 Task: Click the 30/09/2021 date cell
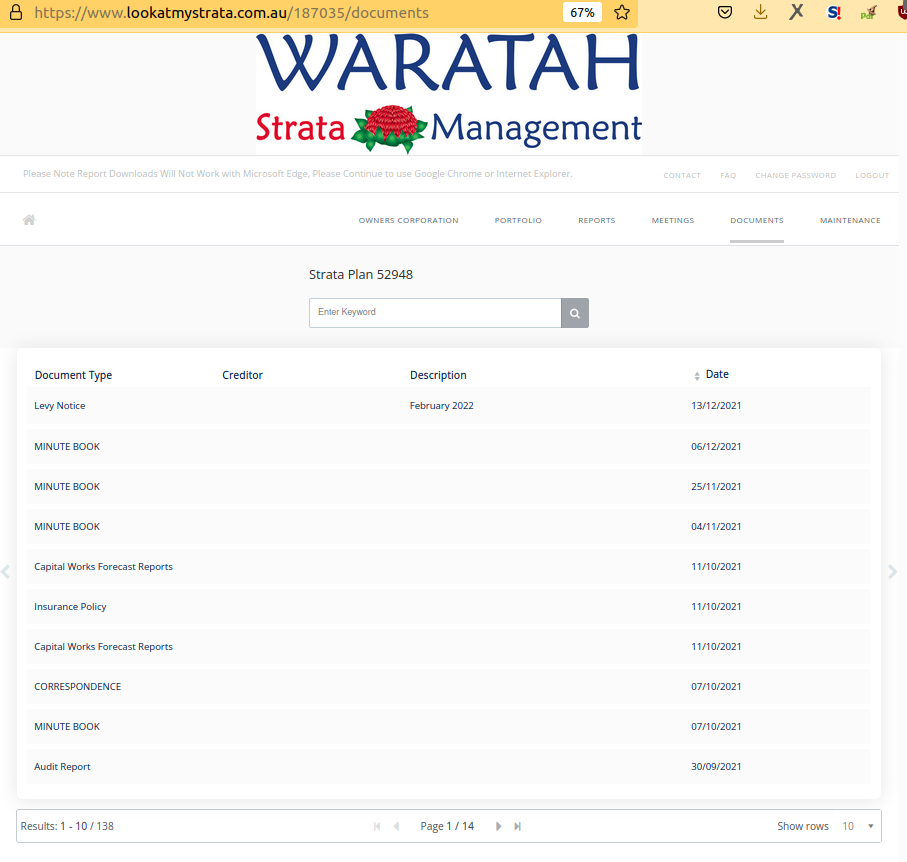pos(716,767)
